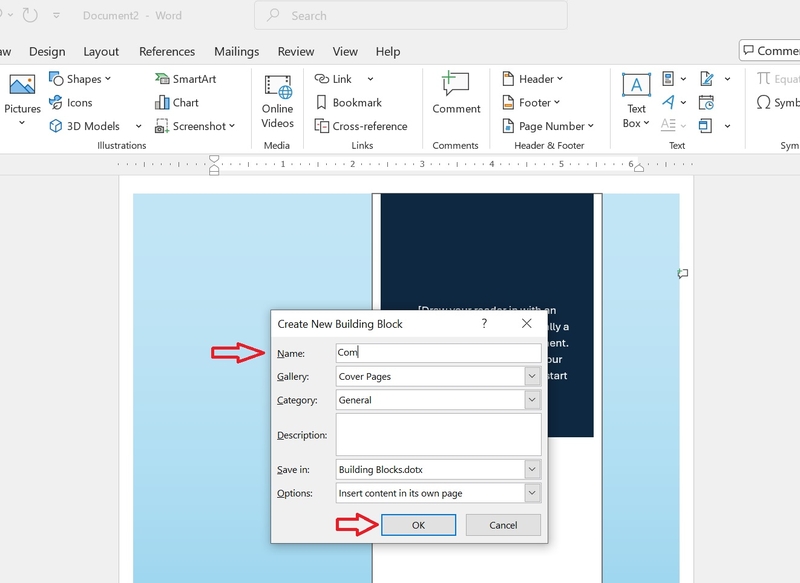This screenshot has height=583, width=800.
Task: Insert a Bookmark
Action: tap(348, 103)
